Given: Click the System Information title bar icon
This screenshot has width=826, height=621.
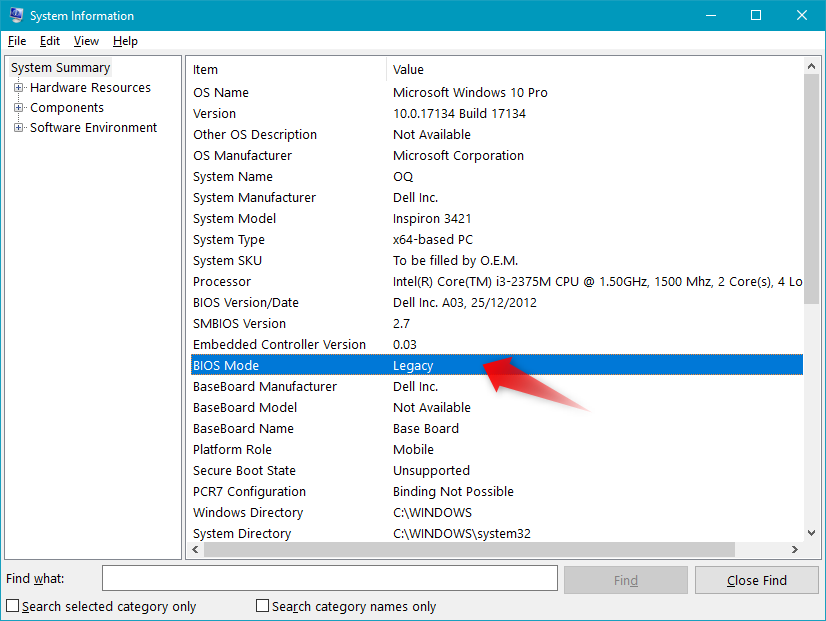Looking at the screenshot, I should (16, 15).
